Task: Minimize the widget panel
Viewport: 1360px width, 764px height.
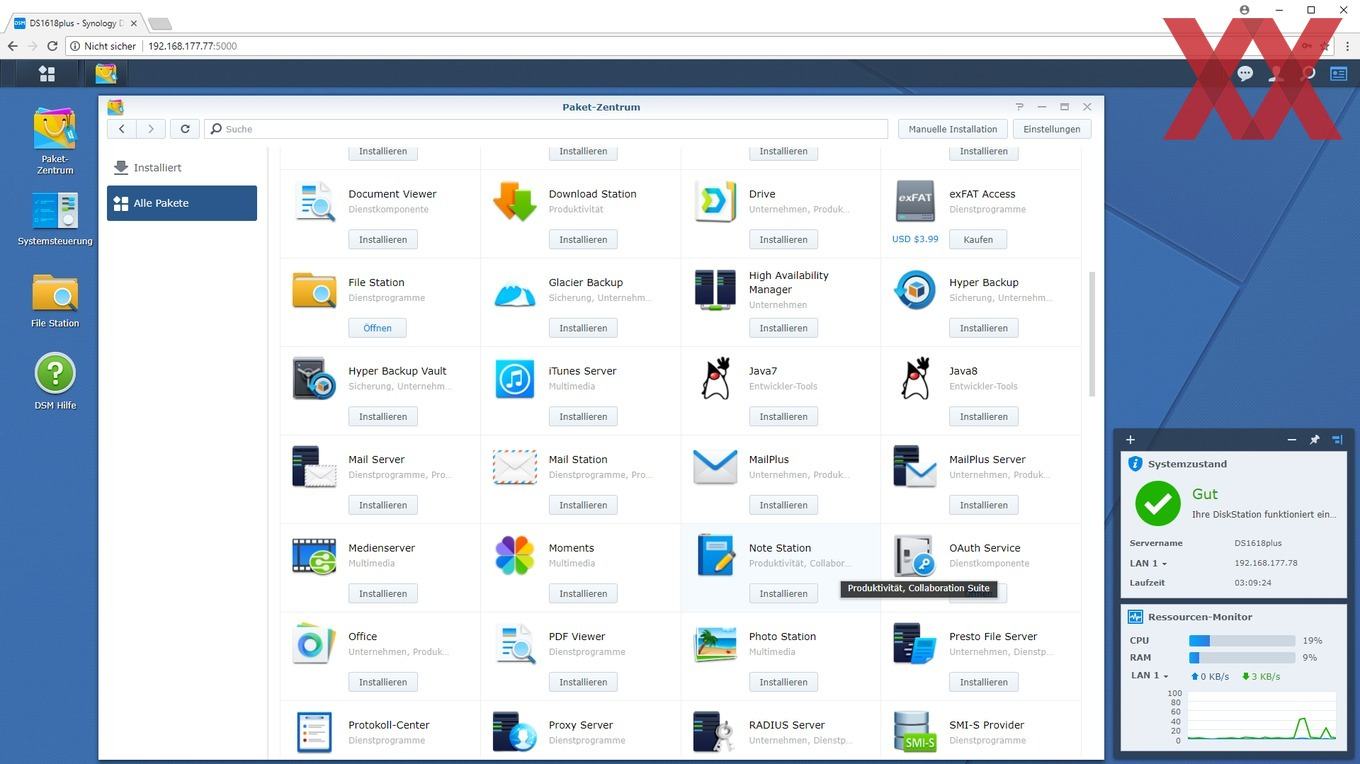Action: pos(1292,439)
